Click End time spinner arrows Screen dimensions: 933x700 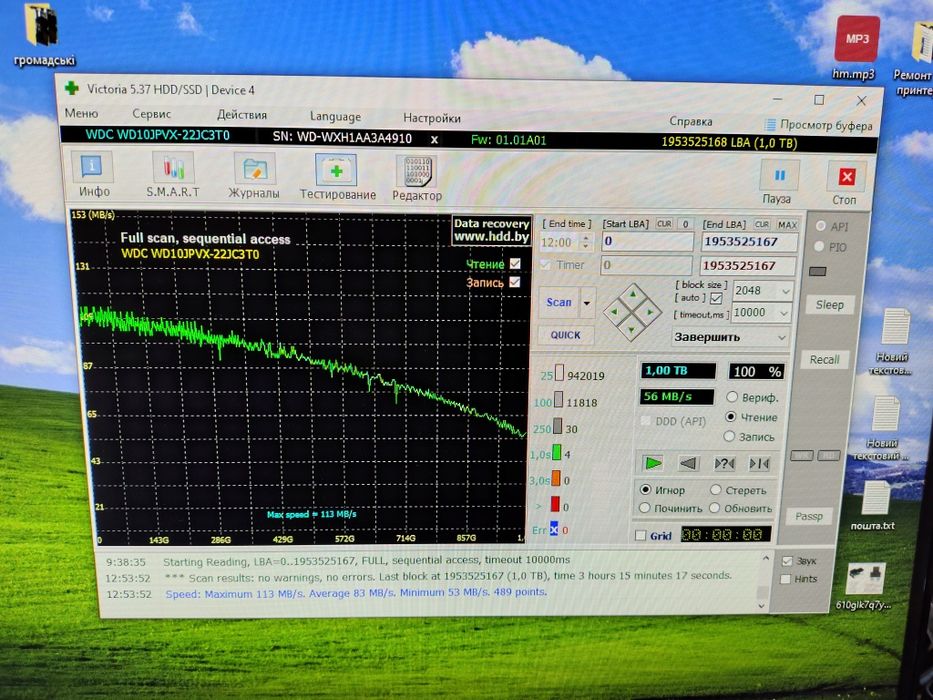tap(586, 242)
